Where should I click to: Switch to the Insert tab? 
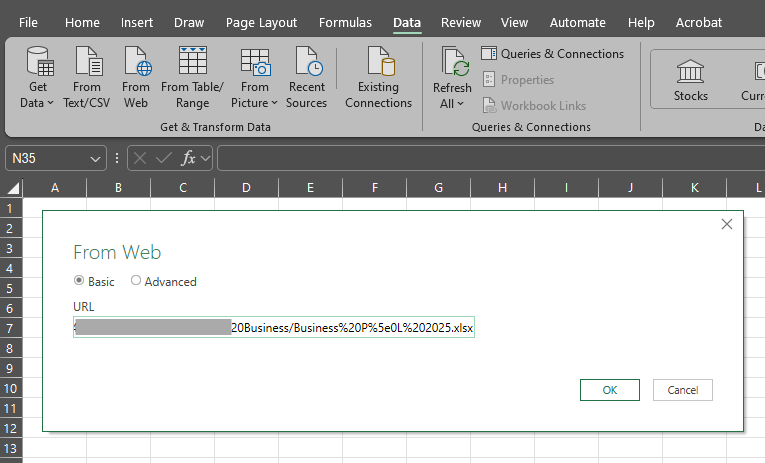[x=137, y=22]
